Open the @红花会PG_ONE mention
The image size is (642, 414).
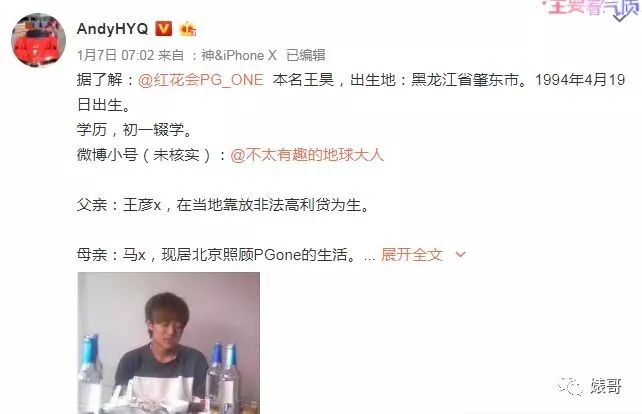201,79
